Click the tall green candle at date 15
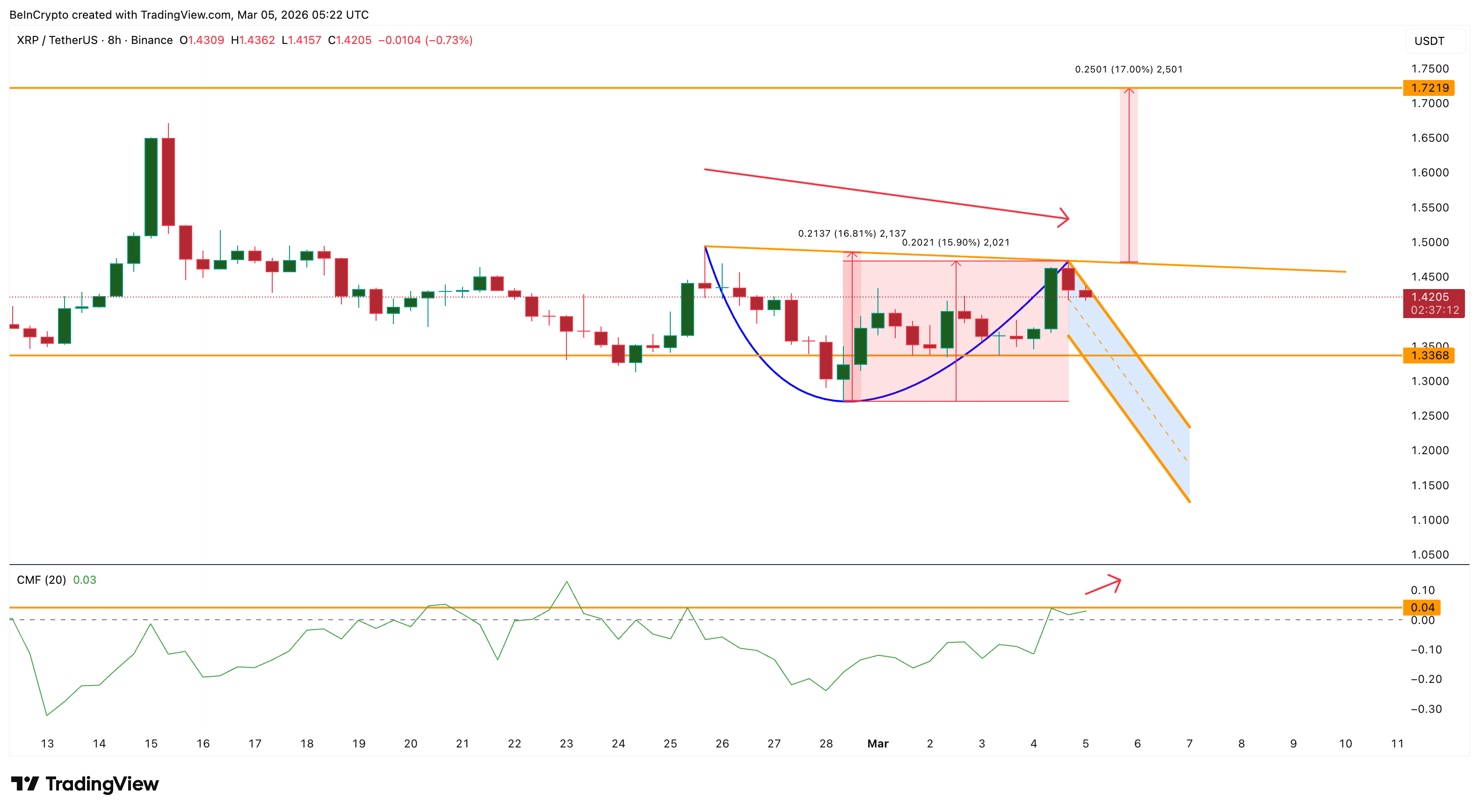The height and width of the screenshot is (812, 1479). pos(151,187)
